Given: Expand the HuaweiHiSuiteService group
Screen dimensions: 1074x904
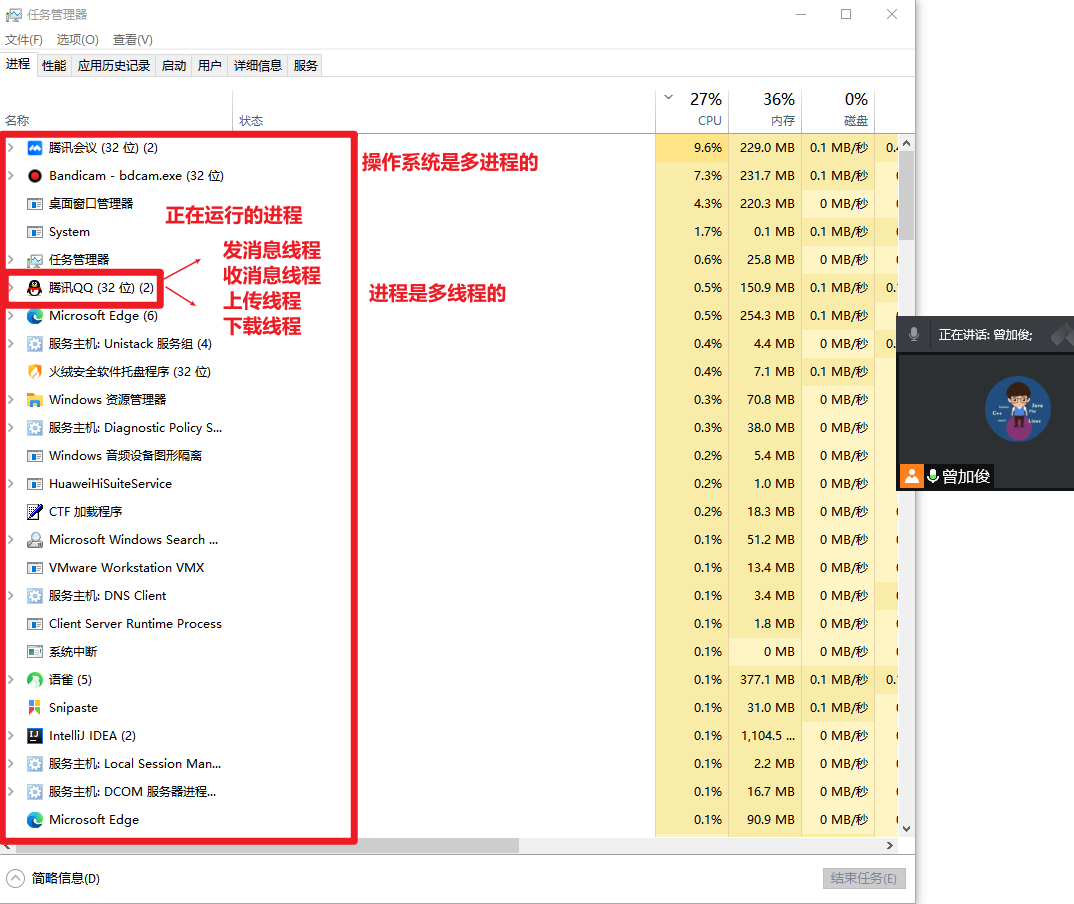Looking at the screenshot, I should coord(11,484).
